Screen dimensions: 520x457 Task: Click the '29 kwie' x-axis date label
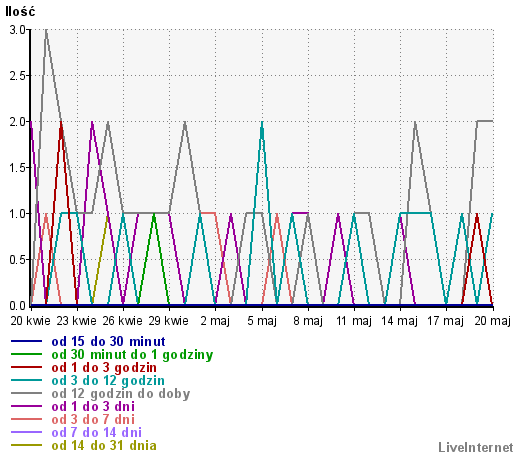point(169,321)
